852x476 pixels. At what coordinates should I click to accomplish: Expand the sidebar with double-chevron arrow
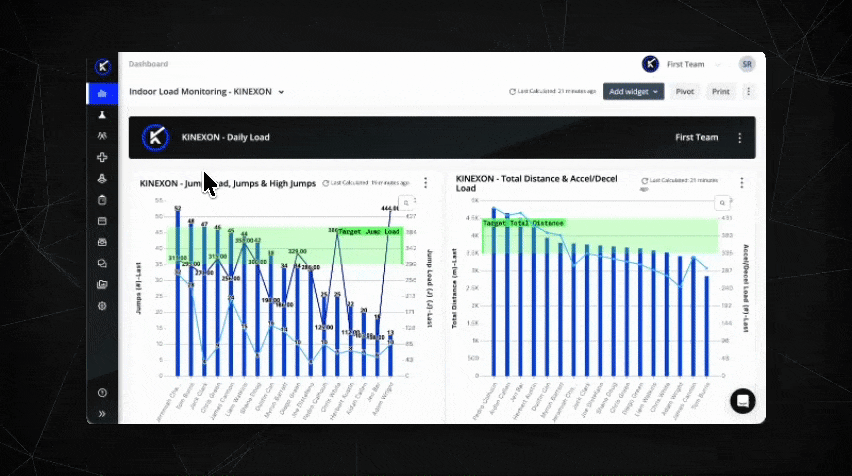pyautogui.click(x=102, y=413)
